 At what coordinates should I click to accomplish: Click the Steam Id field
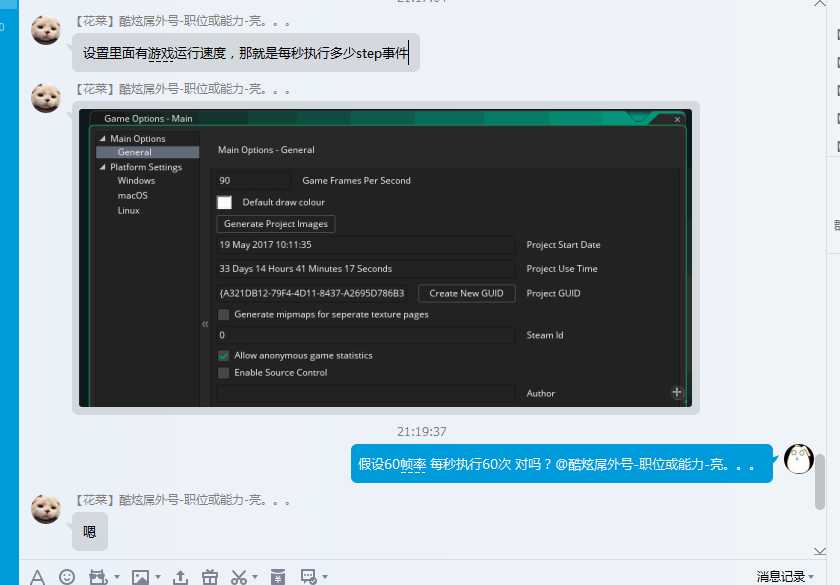coord(365,335)
